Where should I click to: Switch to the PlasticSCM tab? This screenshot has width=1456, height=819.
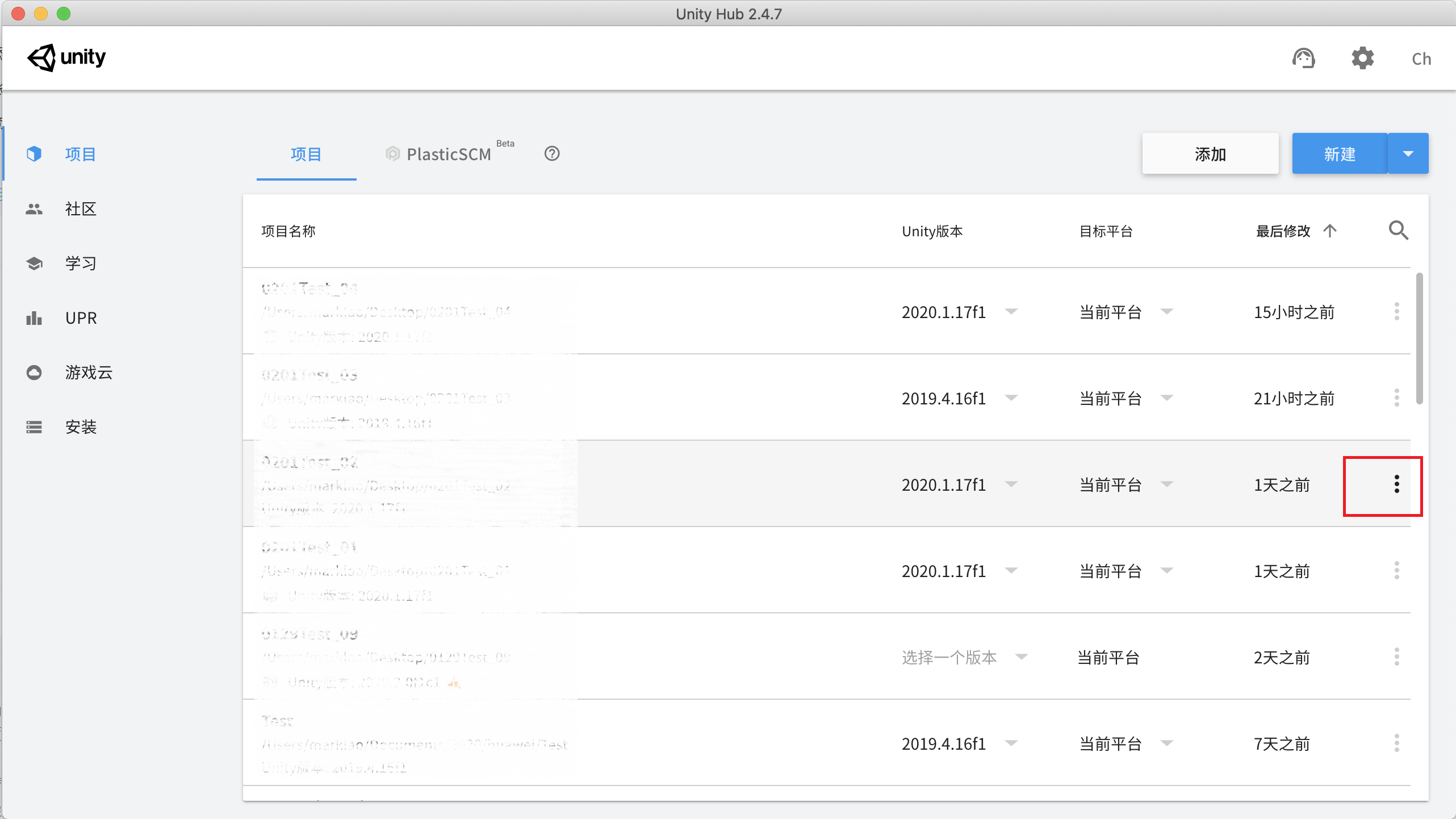coord(449,154)
